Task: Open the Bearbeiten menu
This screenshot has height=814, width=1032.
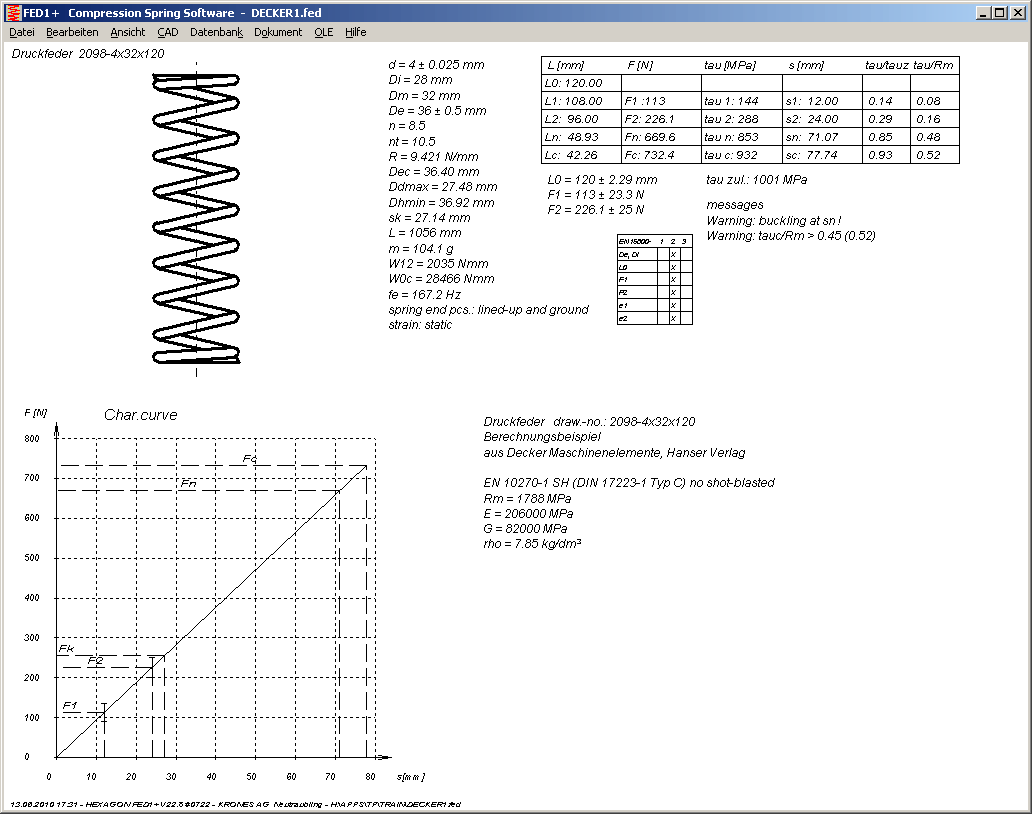Action: pyautogui.click(x=72, y=32)
